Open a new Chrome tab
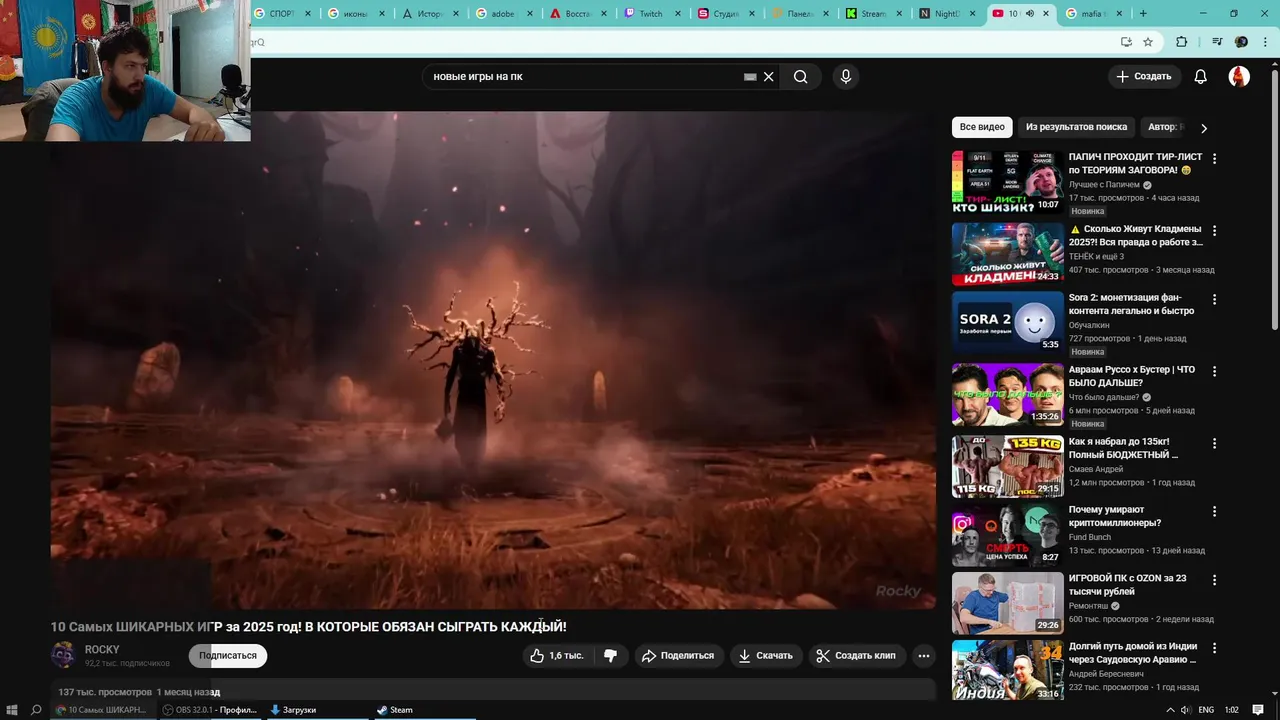This screenshot has width=1280, height=720. (1143, 14)
